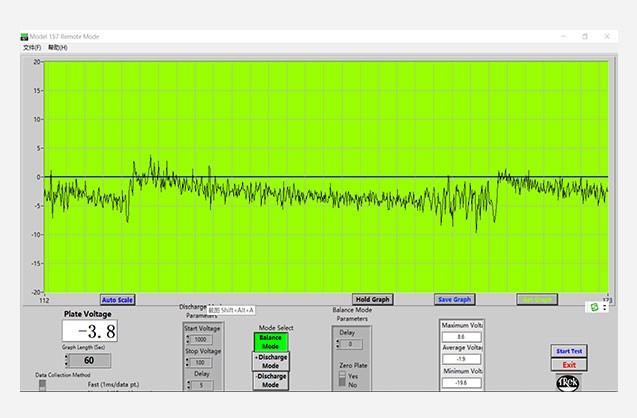Click the Stop Voltage stepper arrows
Viewport: 637px width, 418px height.
pyautogui.click(x=188, y=362)
